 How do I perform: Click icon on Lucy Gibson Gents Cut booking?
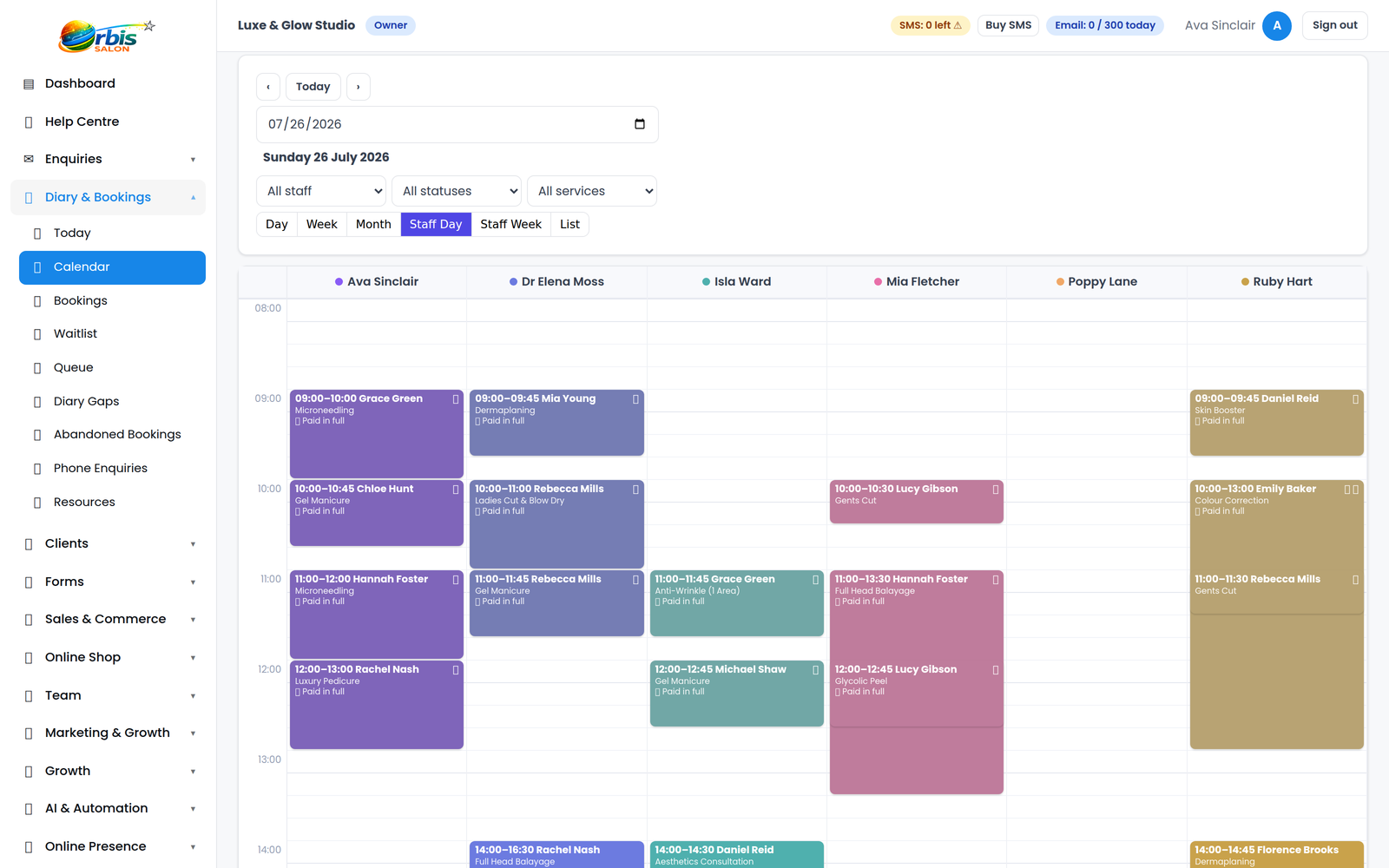[996, 490]
